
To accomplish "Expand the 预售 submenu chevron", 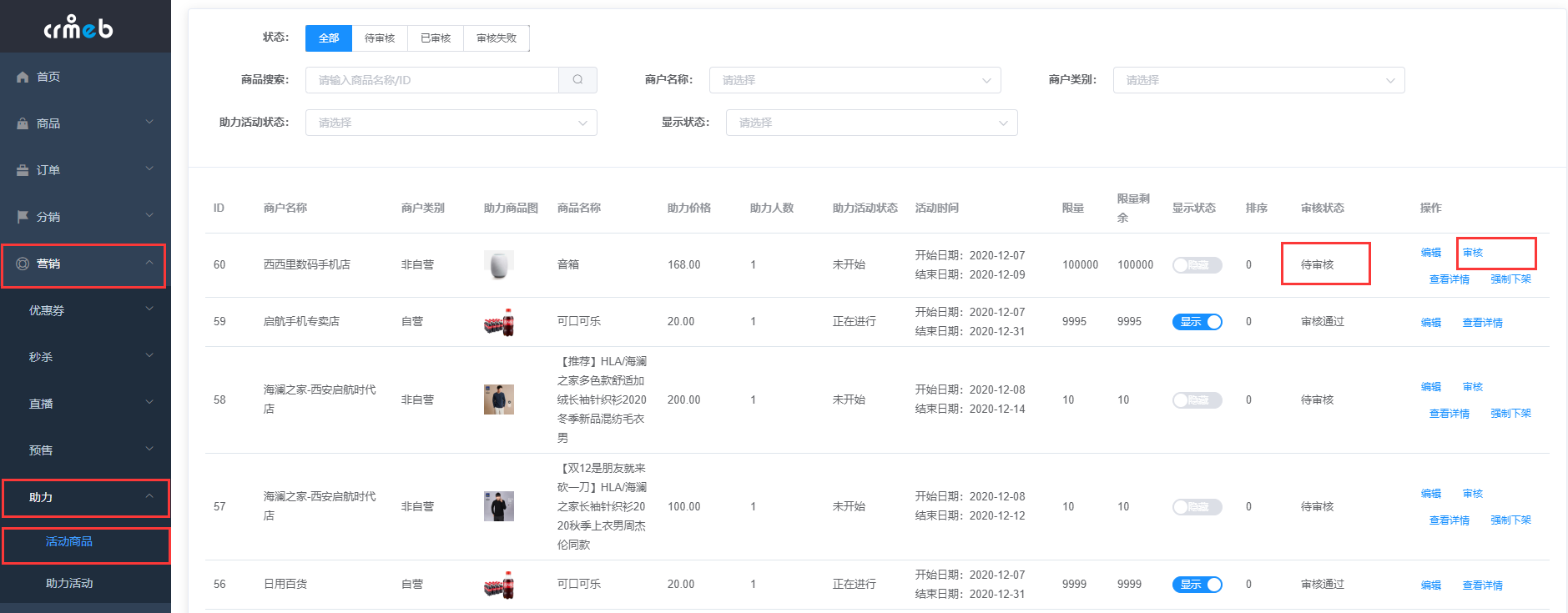I will click(x=149, y=449).
